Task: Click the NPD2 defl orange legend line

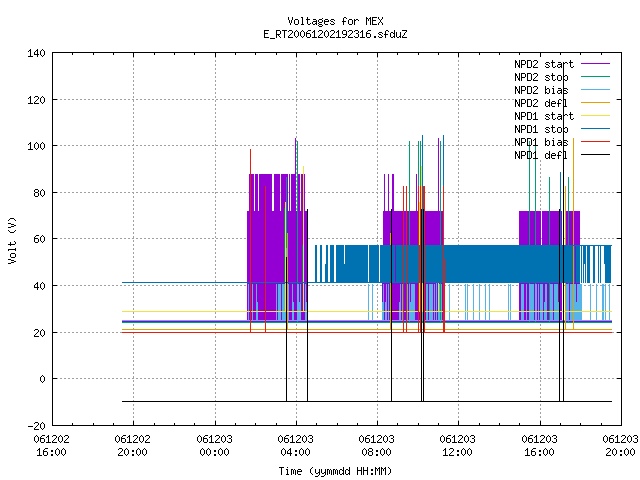Action: click(595, 103)
